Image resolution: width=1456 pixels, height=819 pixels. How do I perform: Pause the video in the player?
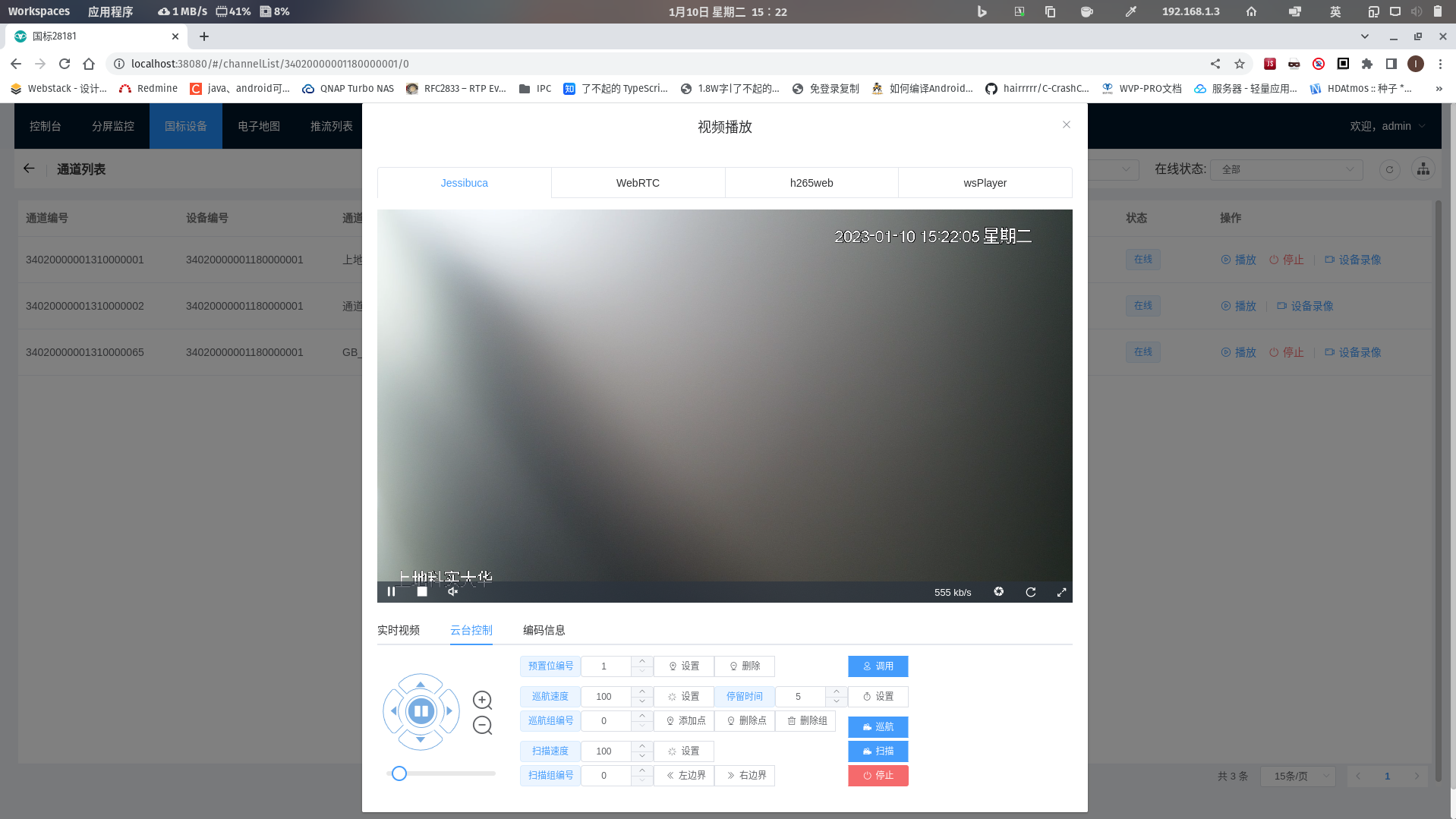(x=391, y=592)
